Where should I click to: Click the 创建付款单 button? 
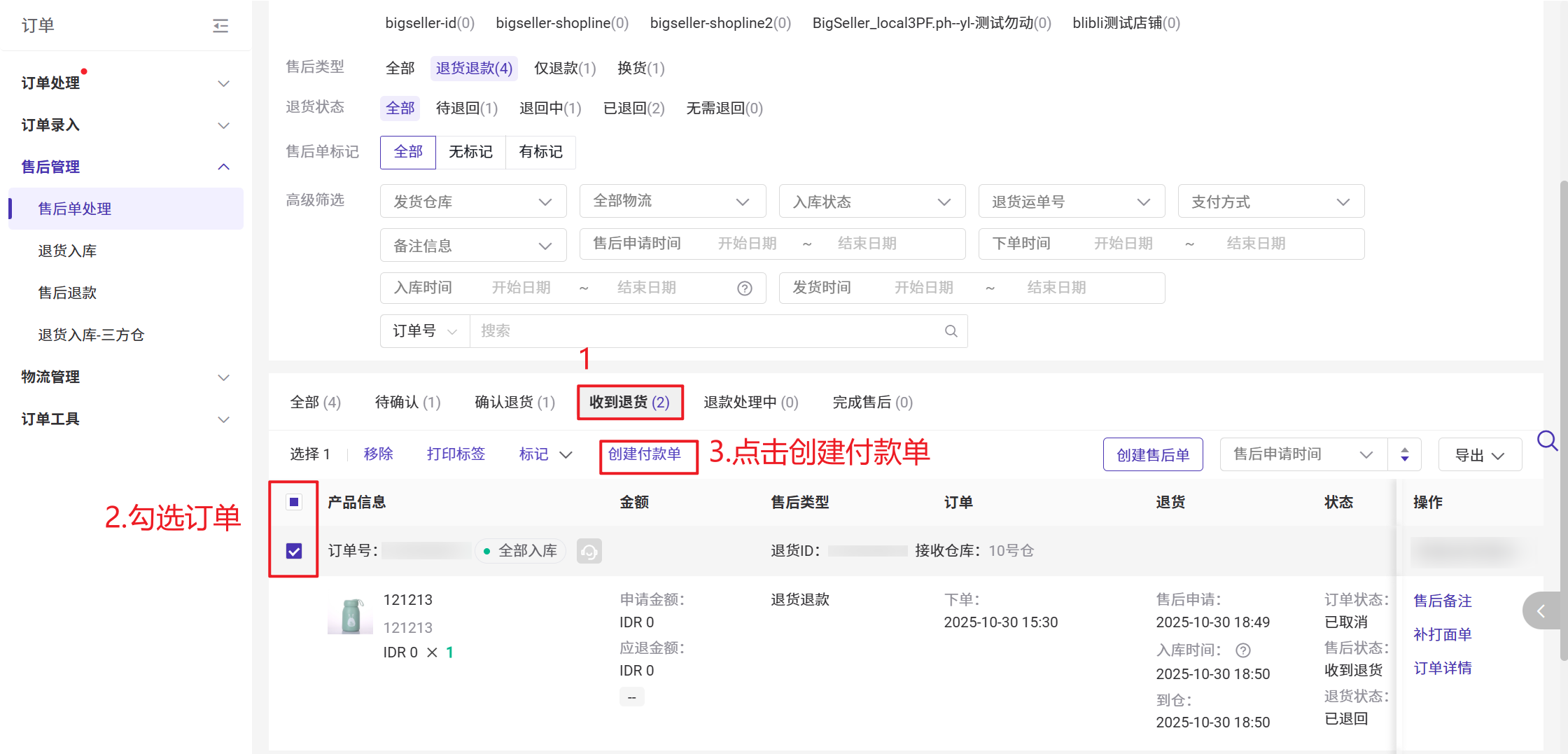point(645,454)
